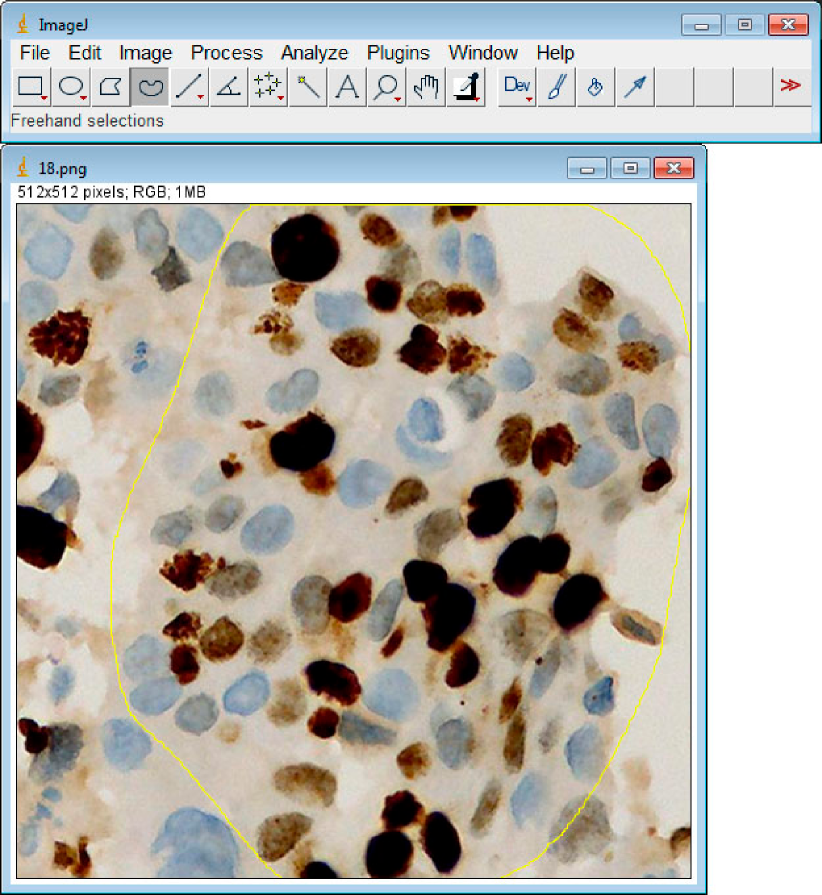Expand the More Tools red arrows menu
The height and width of the screenshot is (895, 822).
pyautogui.click(x=790, y=87)
